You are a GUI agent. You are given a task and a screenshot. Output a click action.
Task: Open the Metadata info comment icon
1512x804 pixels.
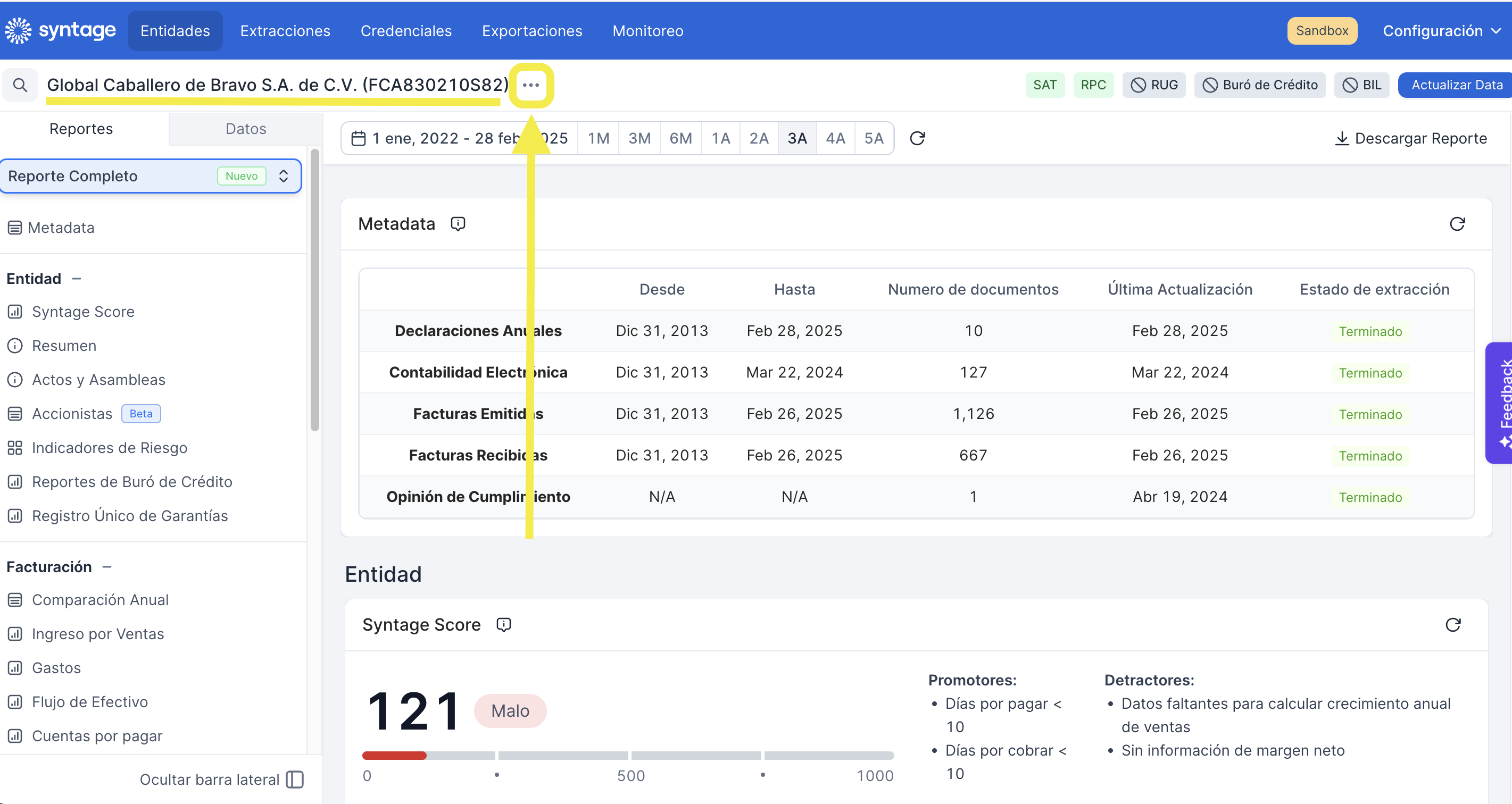[458, 223]
